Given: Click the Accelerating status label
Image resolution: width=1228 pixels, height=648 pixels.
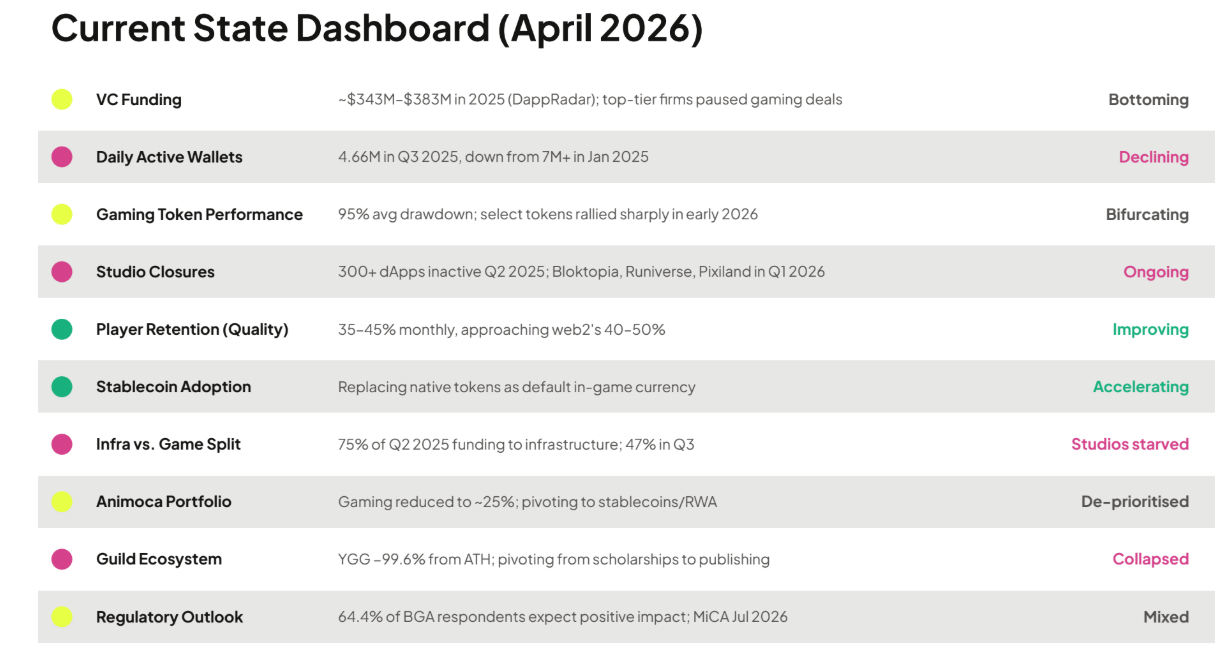Looking at the screenshot, I should (x=1140, y=387).
